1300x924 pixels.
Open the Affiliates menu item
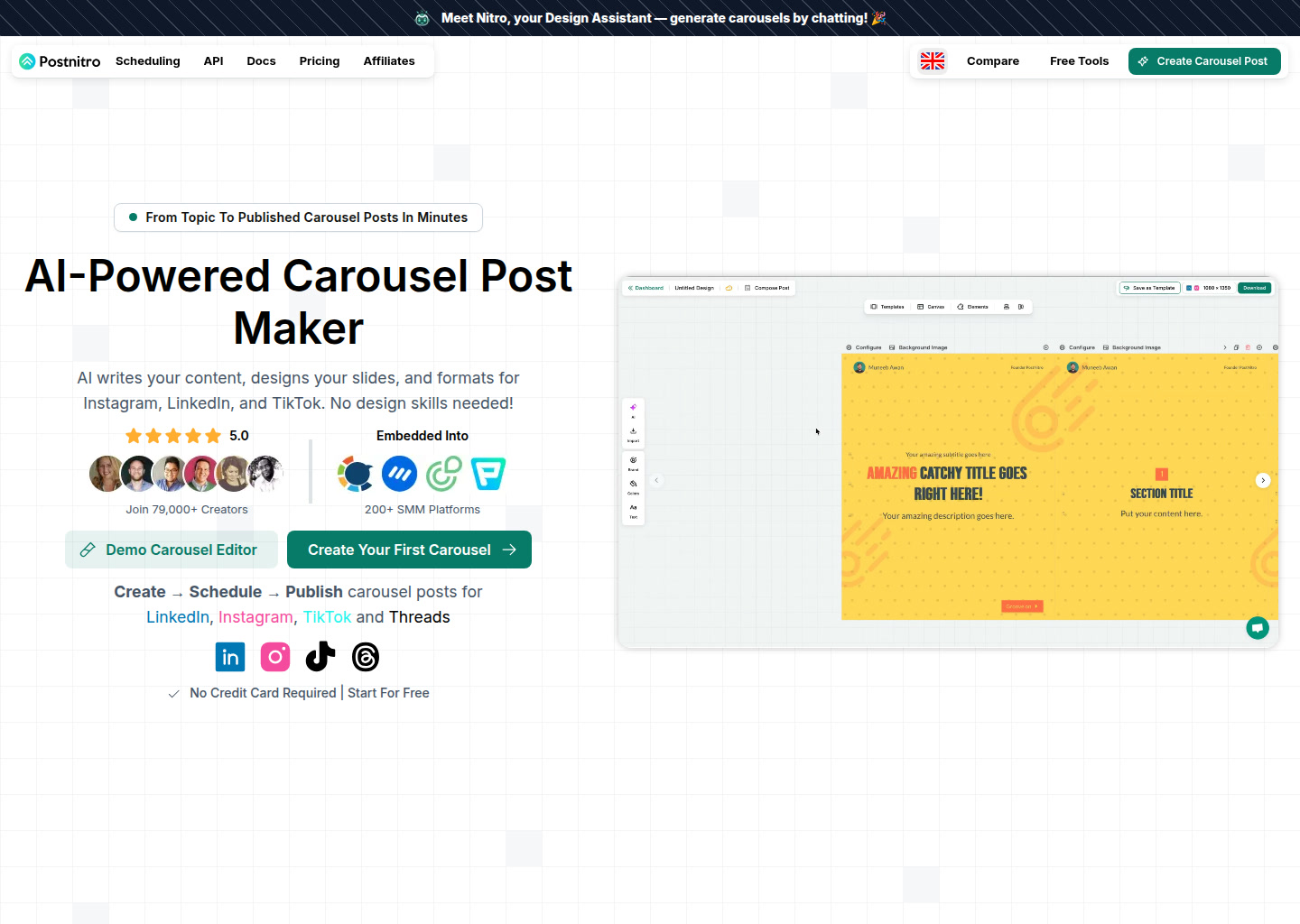pos(389,61)
